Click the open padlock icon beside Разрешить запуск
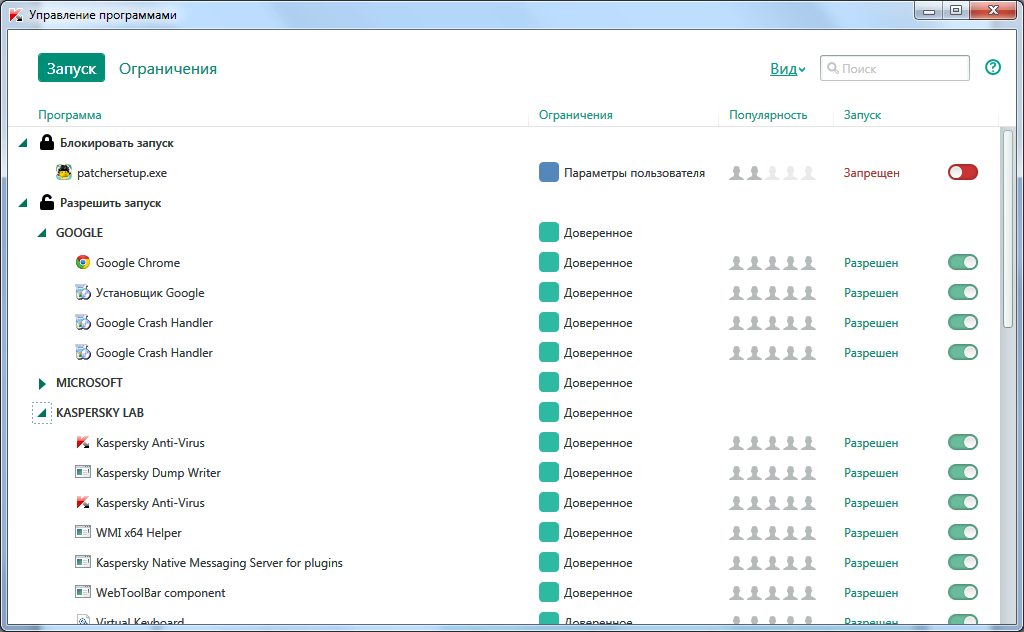This screenshot has width=1024, height=632. [46, 203]
